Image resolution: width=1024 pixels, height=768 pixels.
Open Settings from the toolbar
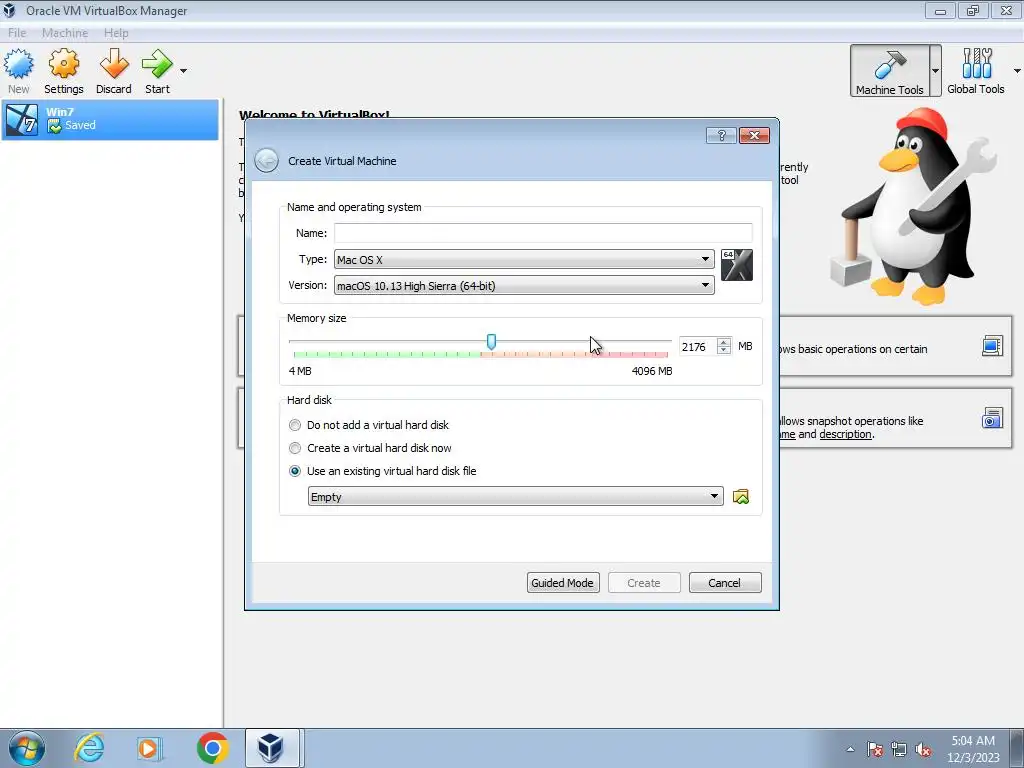click(63, 71)
